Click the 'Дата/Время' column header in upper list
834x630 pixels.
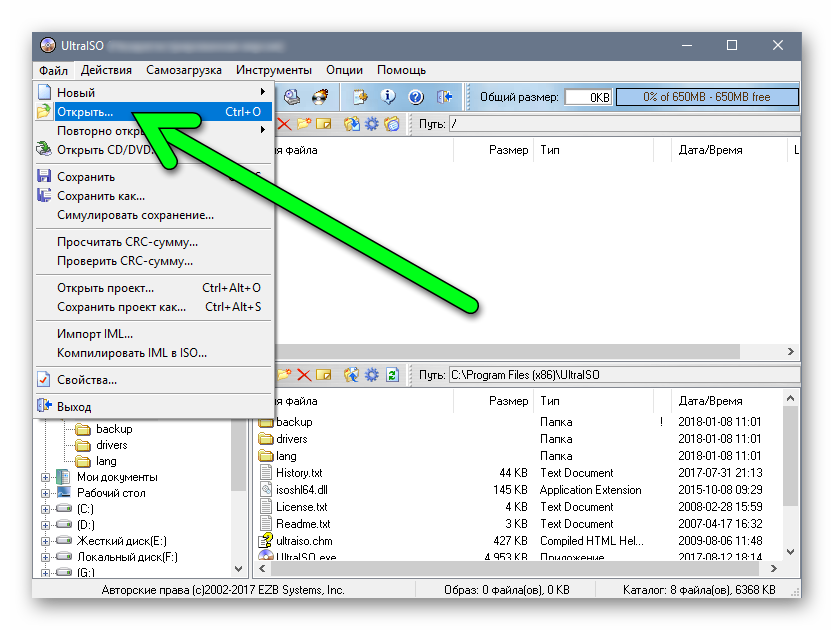[x=710, y=150]
